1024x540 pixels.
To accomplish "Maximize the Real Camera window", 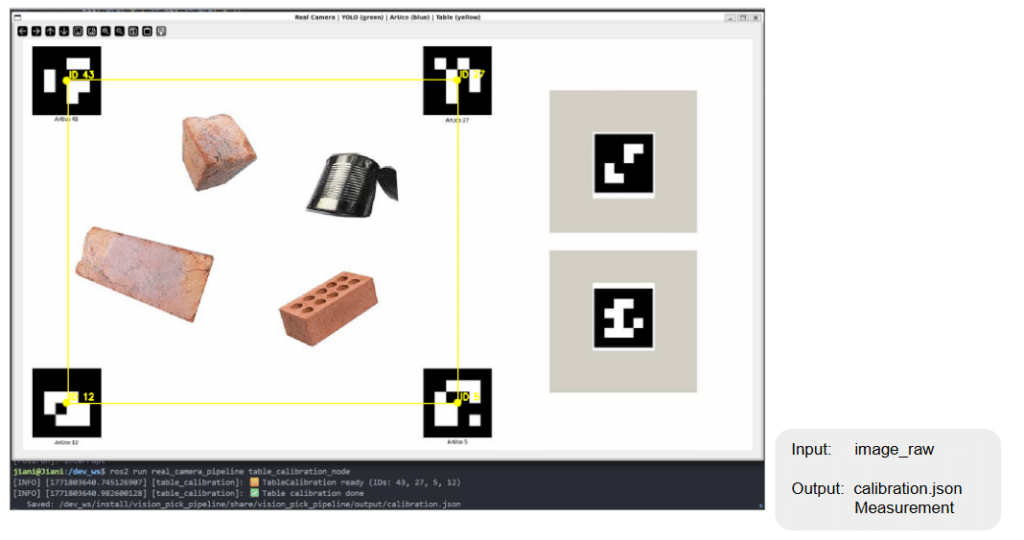I will [743, 18].
